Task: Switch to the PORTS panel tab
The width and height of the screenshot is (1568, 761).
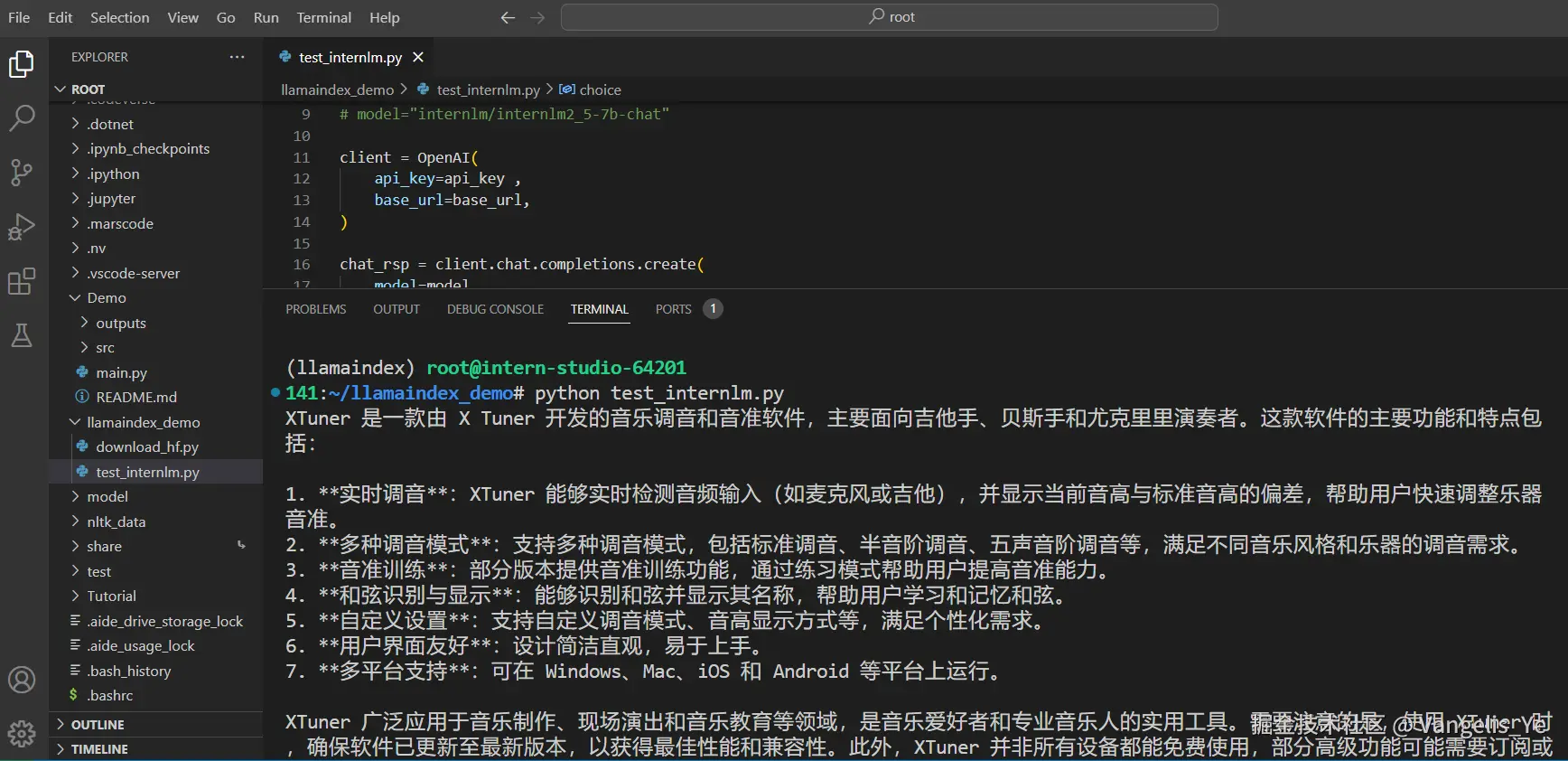Action: pos(674,309)
